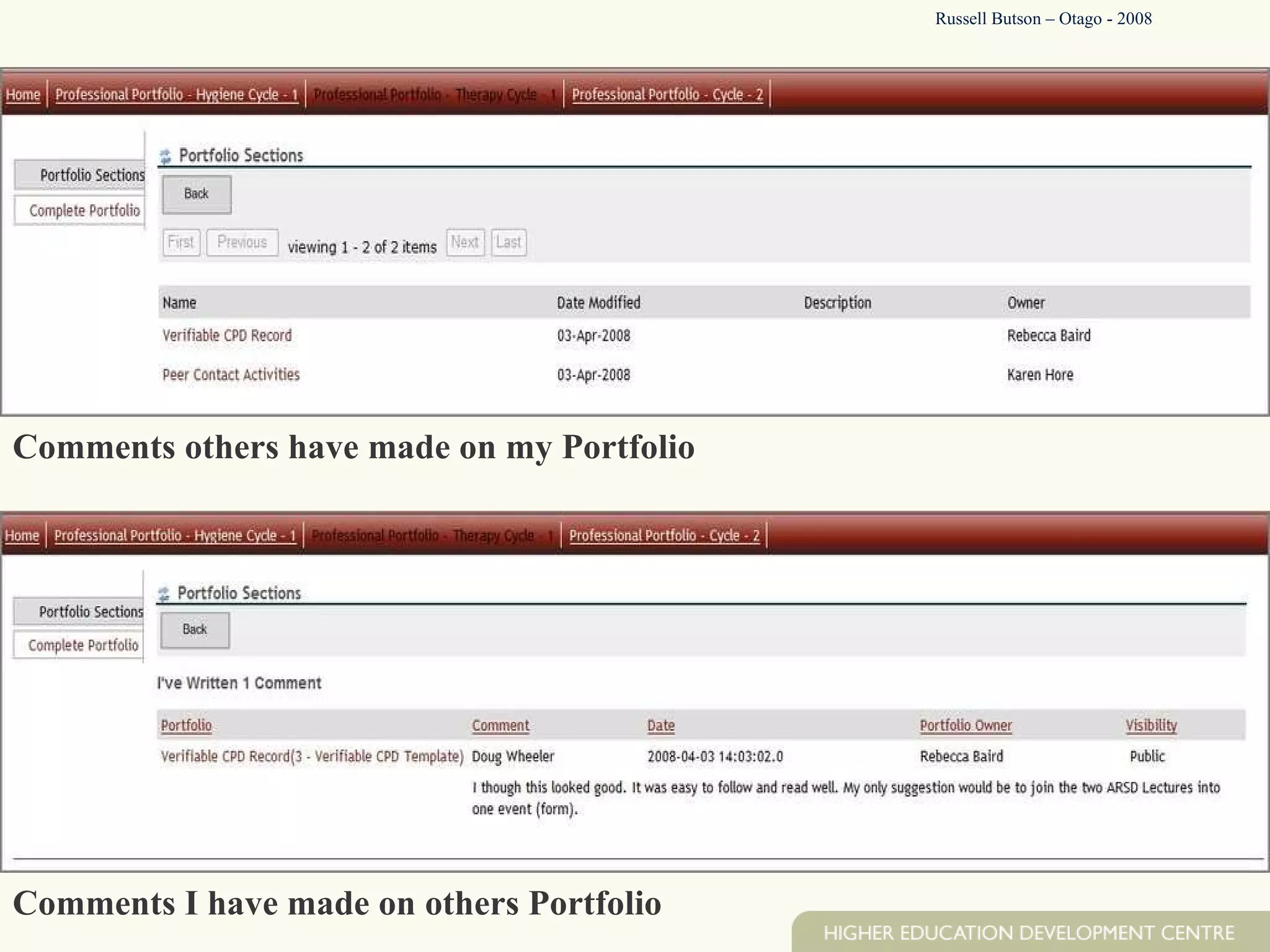Select Portfolio Sections in the lower sidebar
Screen dimensions: 1270x952
click(78, 612)
